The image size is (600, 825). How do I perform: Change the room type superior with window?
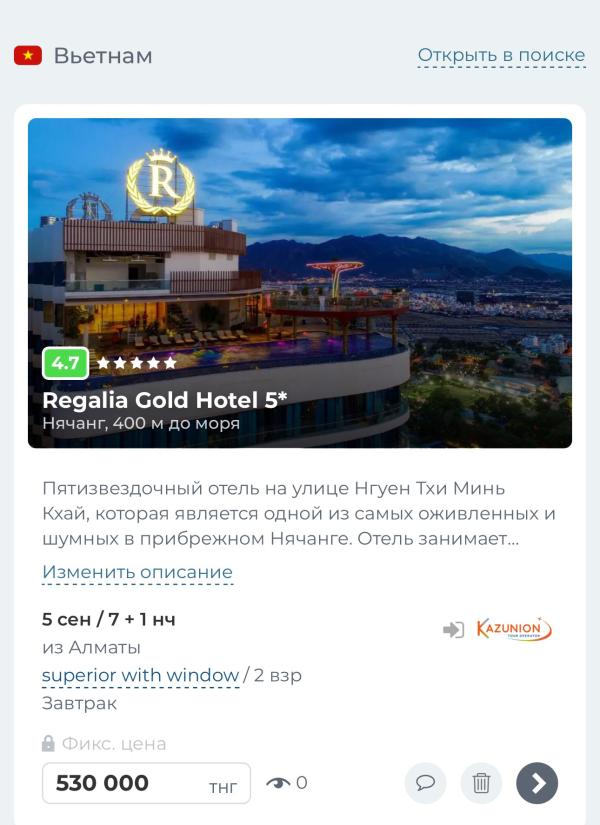pos(141,675)
